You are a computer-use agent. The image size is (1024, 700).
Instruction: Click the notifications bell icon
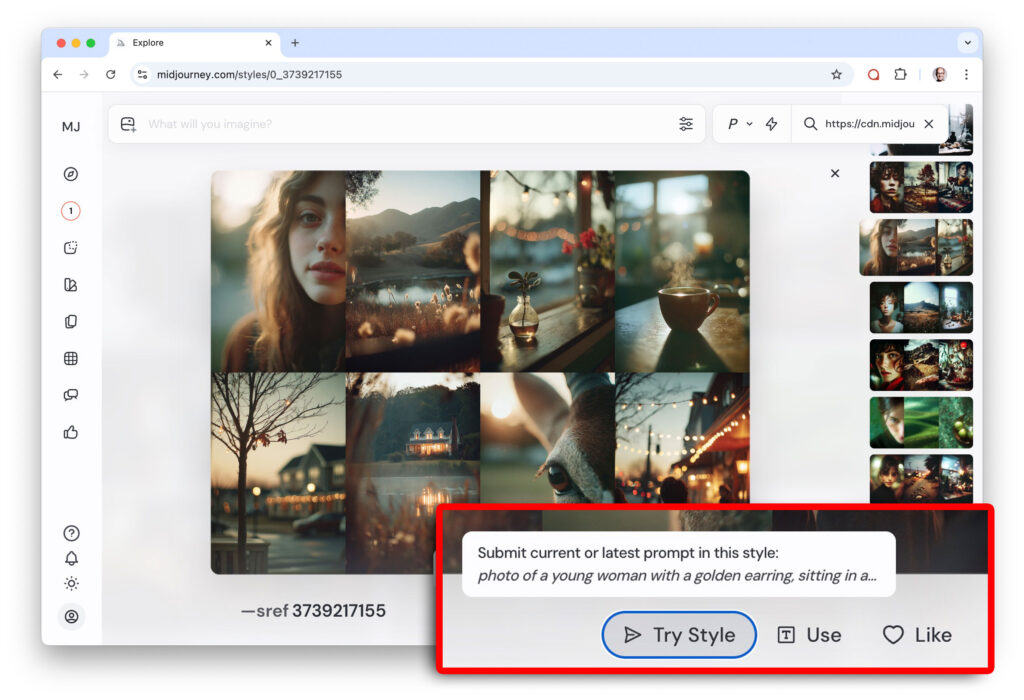pyautogui.click(x=71, y=558)
